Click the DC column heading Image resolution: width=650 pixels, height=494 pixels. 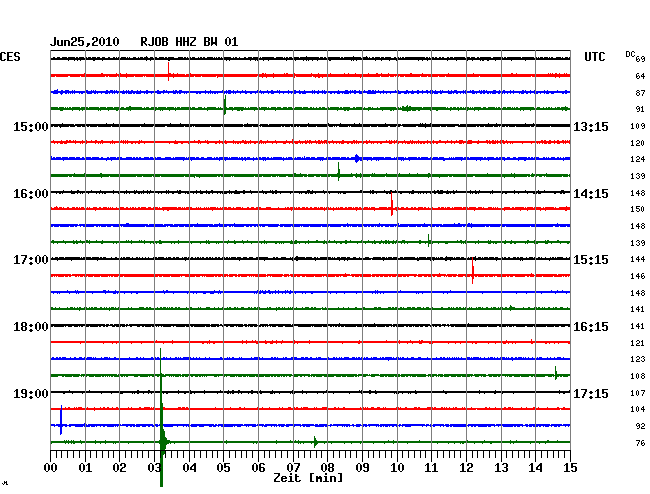click(630, 54)
